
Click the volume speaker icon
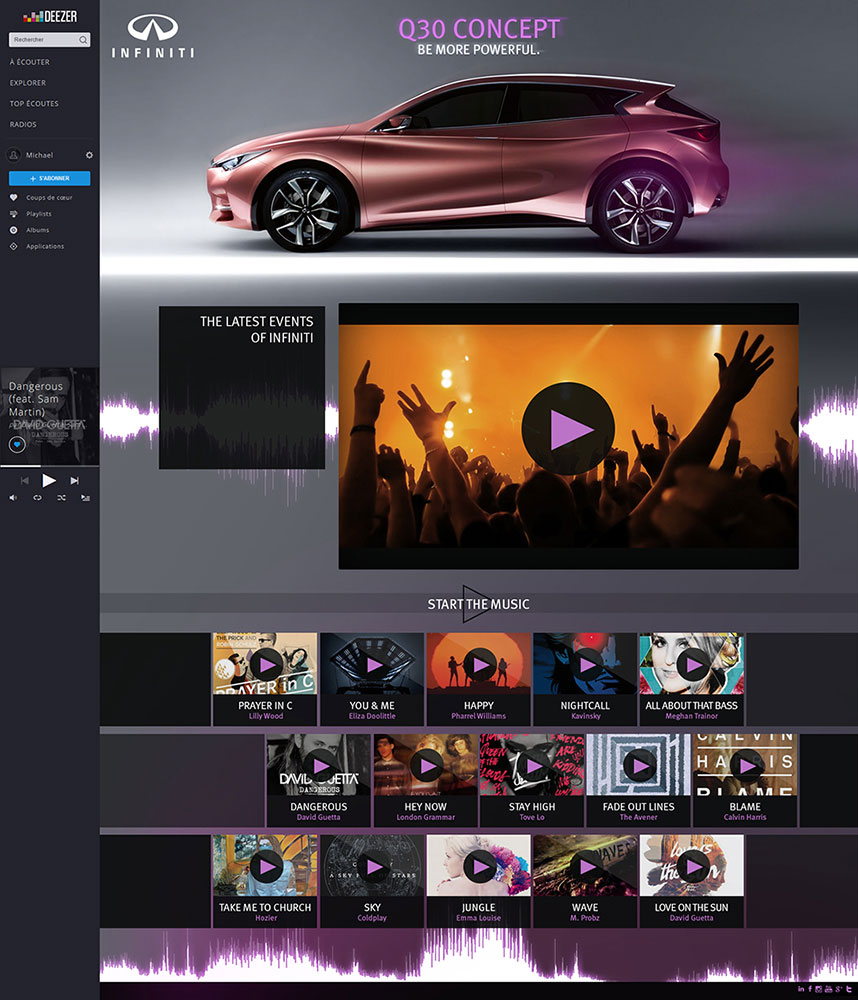coord(13,497)
